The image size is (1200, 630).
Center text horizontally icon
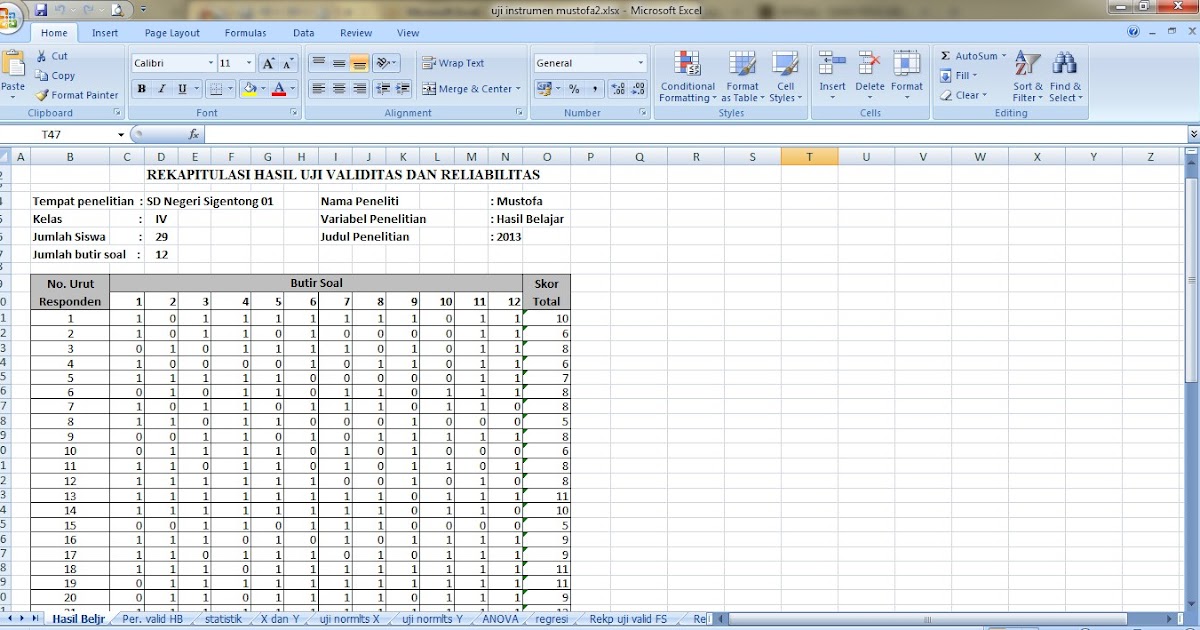[x=339, y=89]
